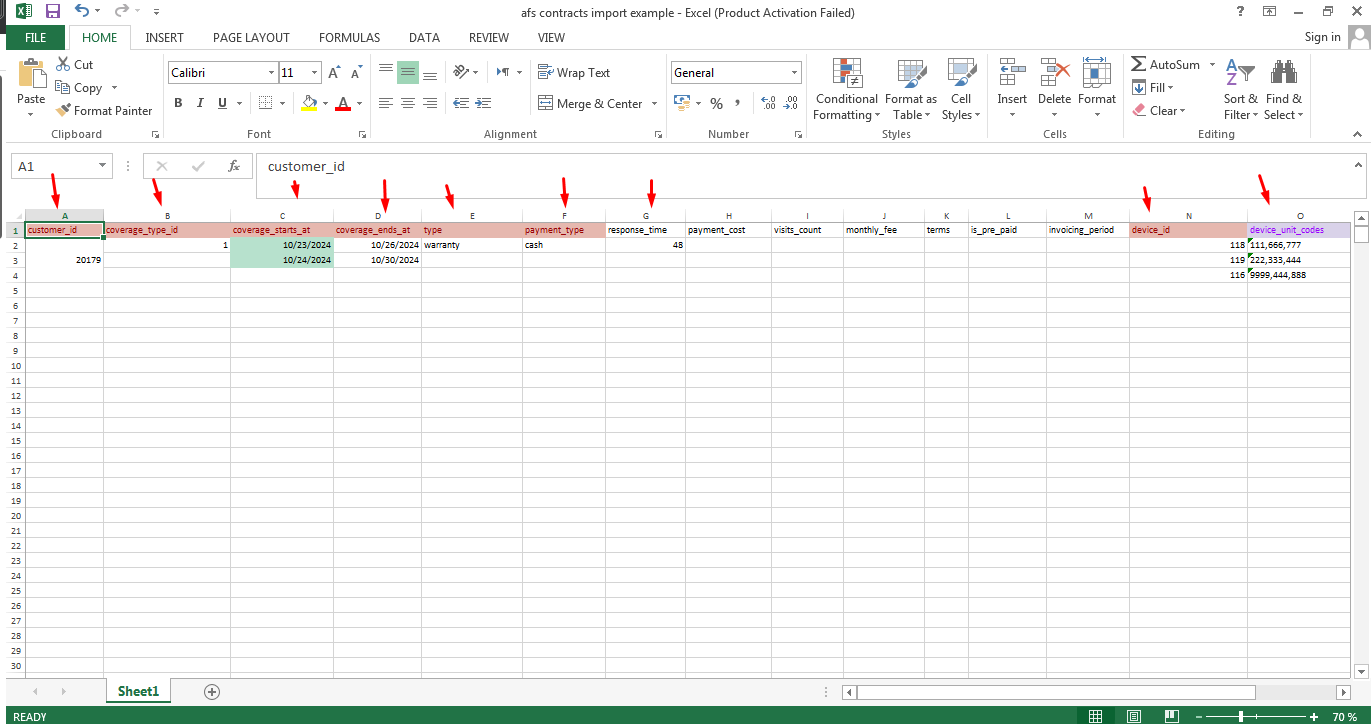Click the Sign in link

point(1322,37)
